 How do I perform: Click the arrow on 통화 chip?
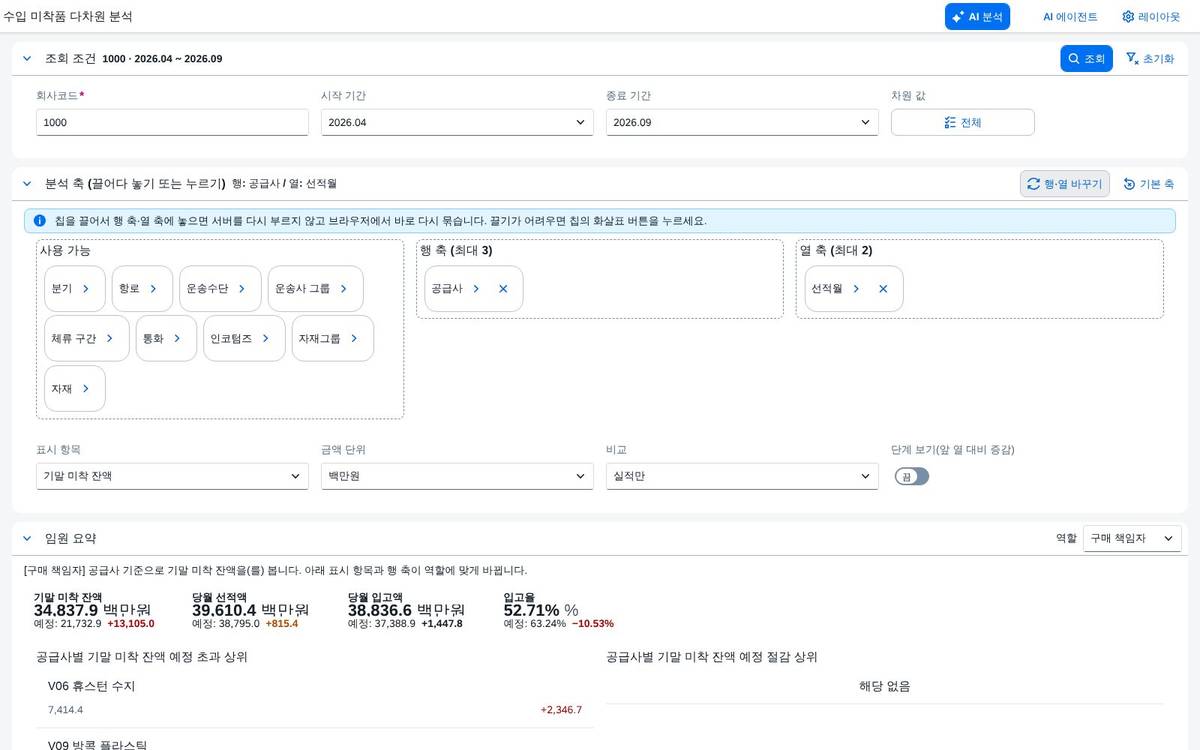point(177,338)
